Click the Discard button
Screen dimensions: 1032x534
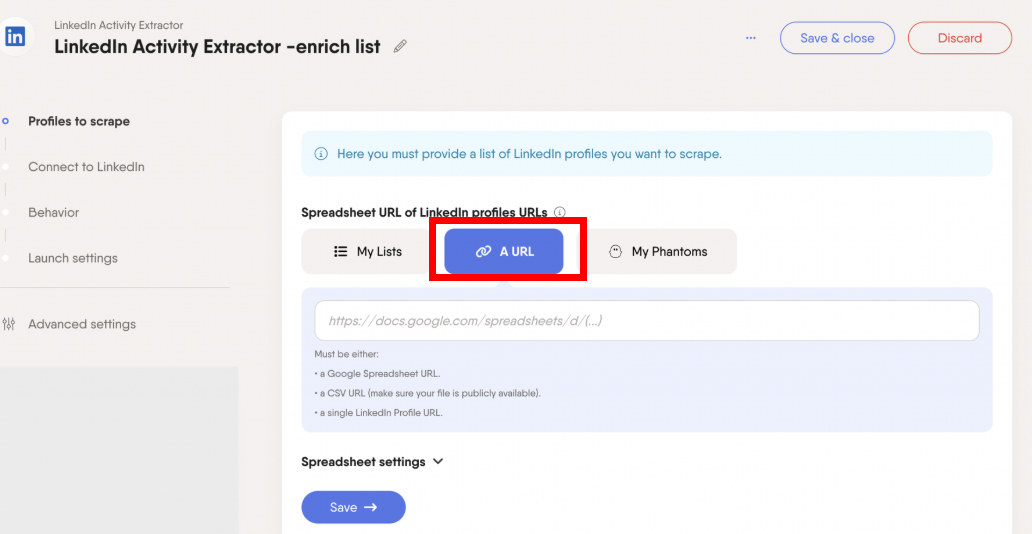(x=959, y=38)
